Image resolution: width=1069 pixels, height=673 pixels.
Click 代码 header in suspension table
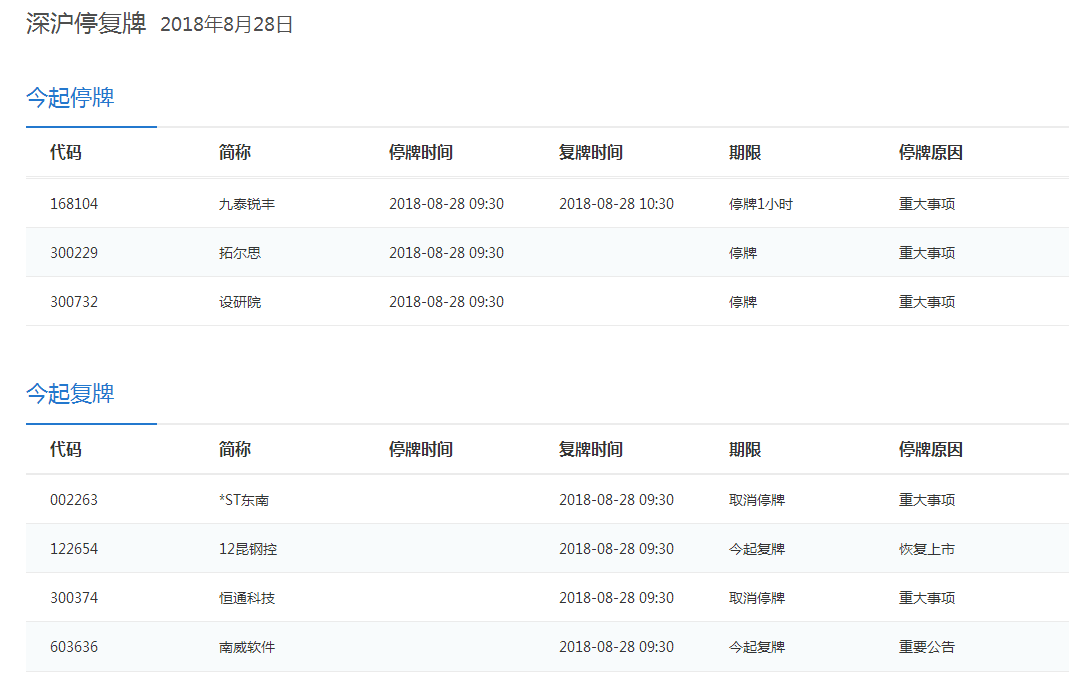[66, 153]
